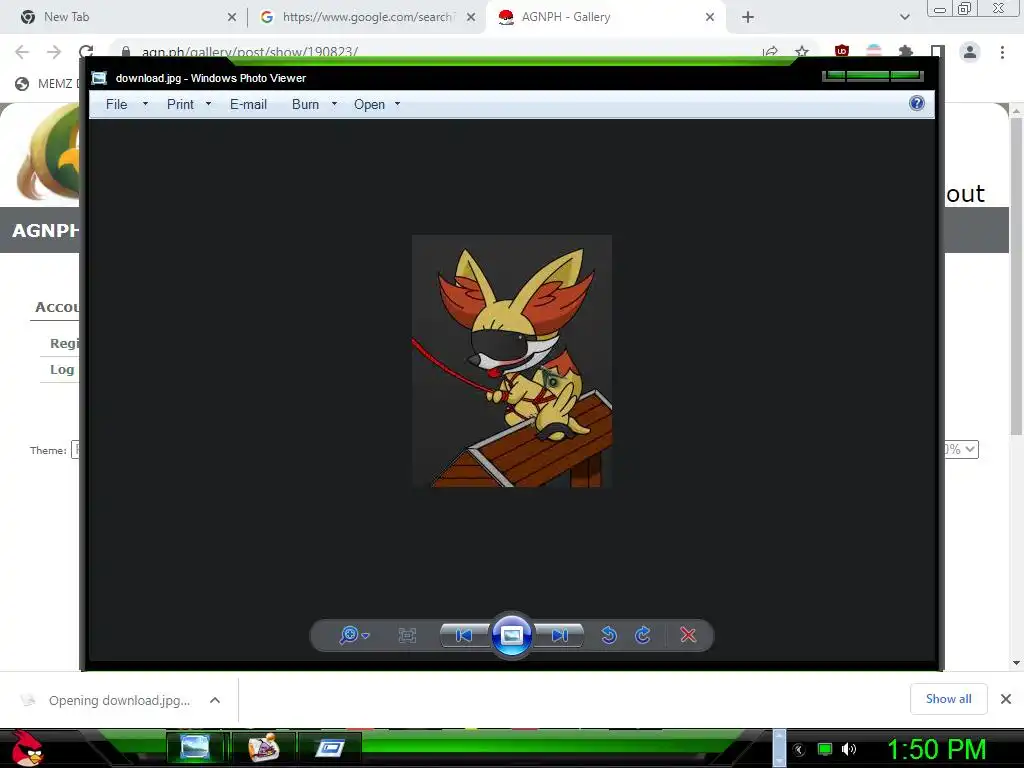Rotate the image counterclockwise

tap(609, 635)
